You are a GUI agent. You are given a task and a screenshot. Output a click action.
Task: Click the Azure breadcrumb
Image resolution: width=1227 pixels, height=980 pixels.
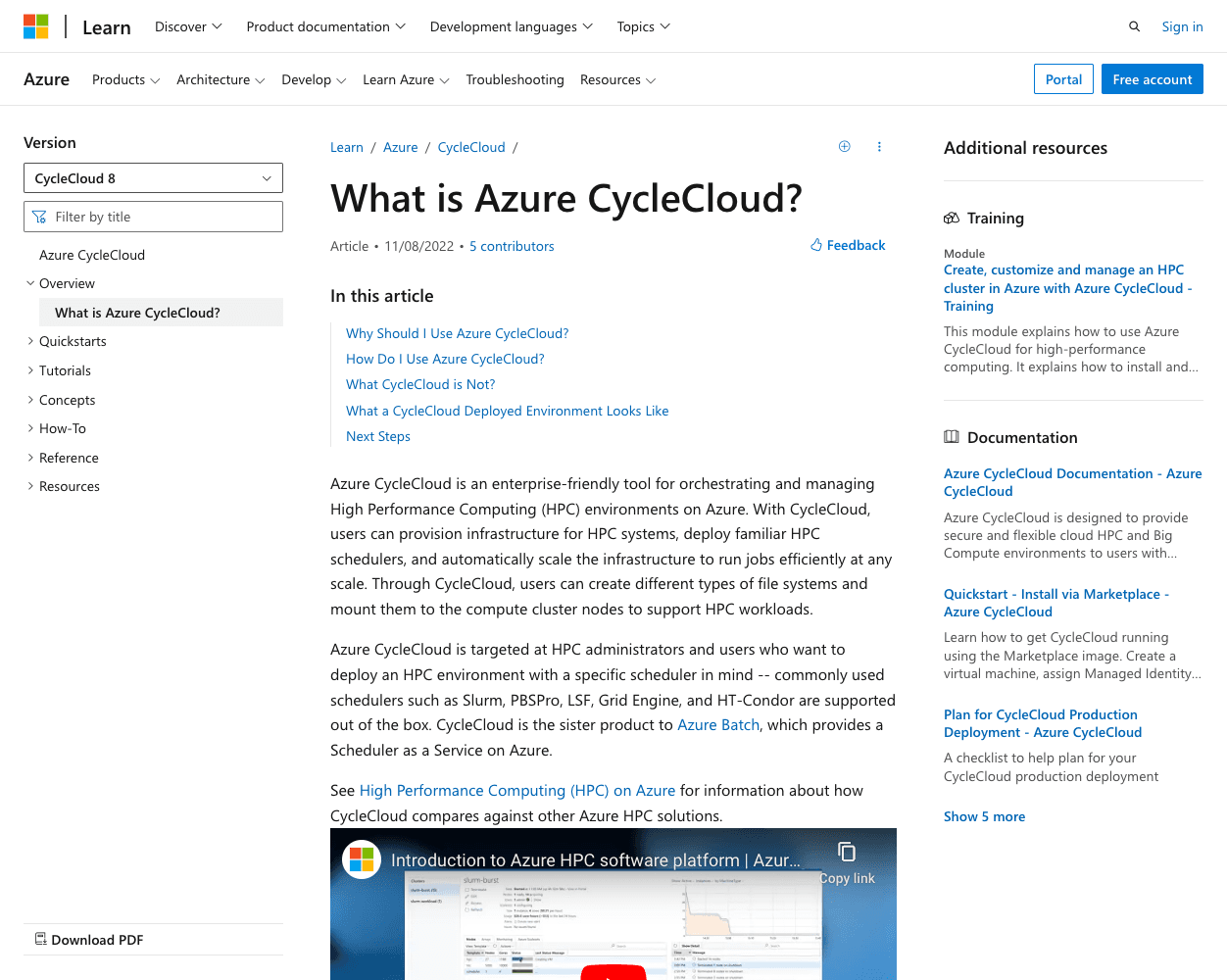pyautogui.click(x=400, y=147)
